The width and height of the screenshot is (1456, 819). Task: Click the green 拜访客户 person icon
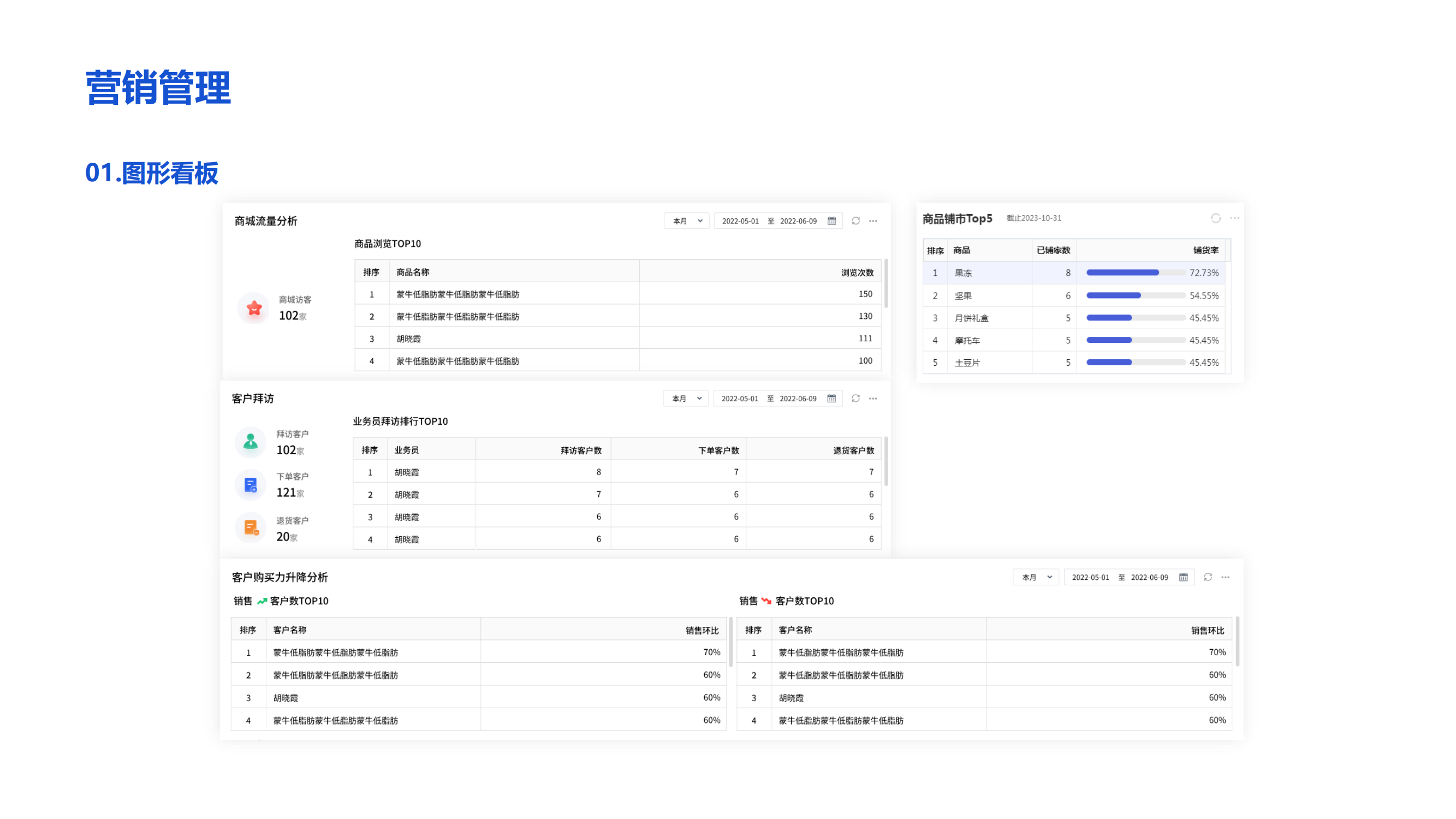coord(251,441)
